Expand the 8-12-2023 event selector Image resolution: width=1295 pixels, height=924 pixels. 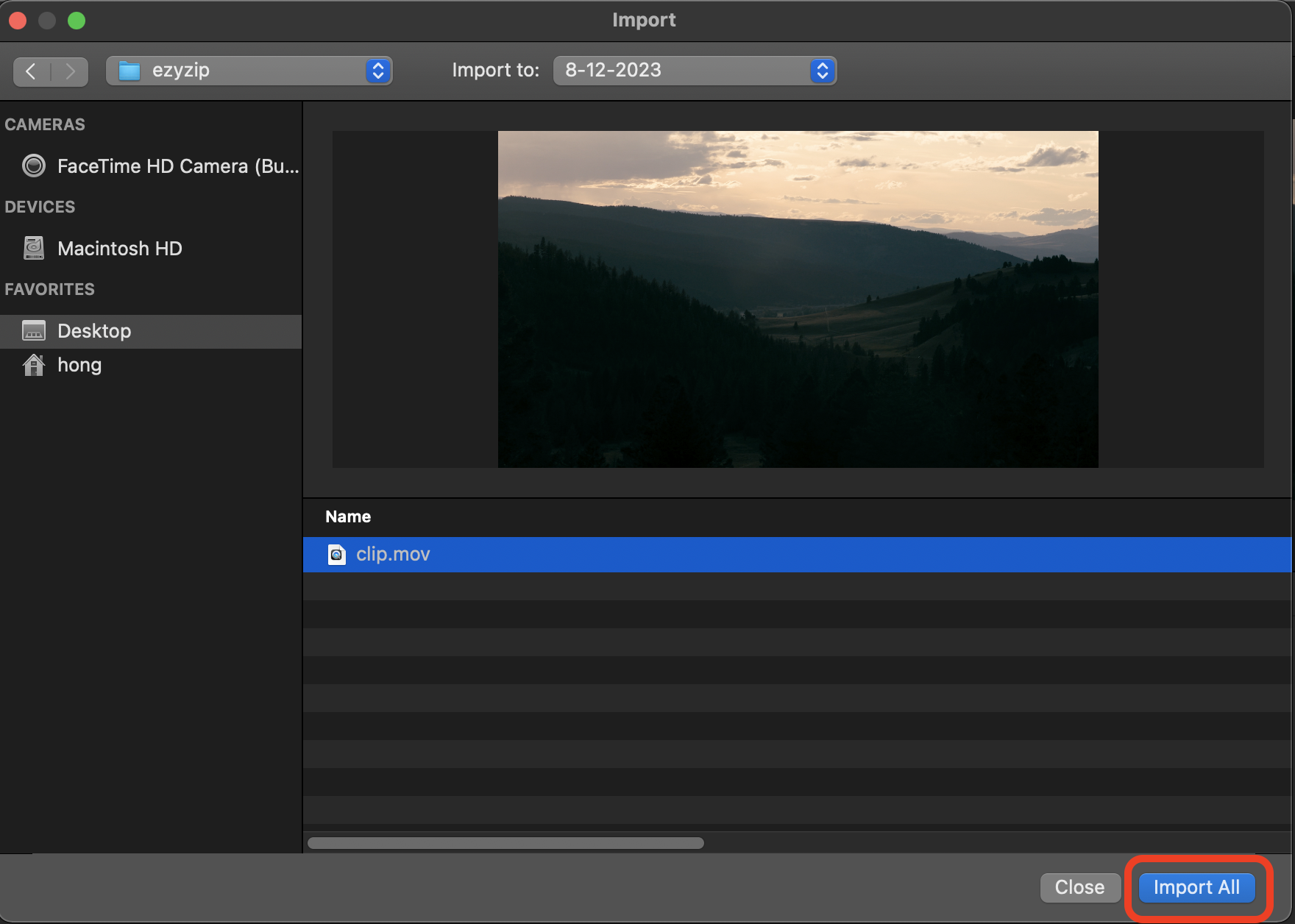pyautogui.click(x=822, y=71)
